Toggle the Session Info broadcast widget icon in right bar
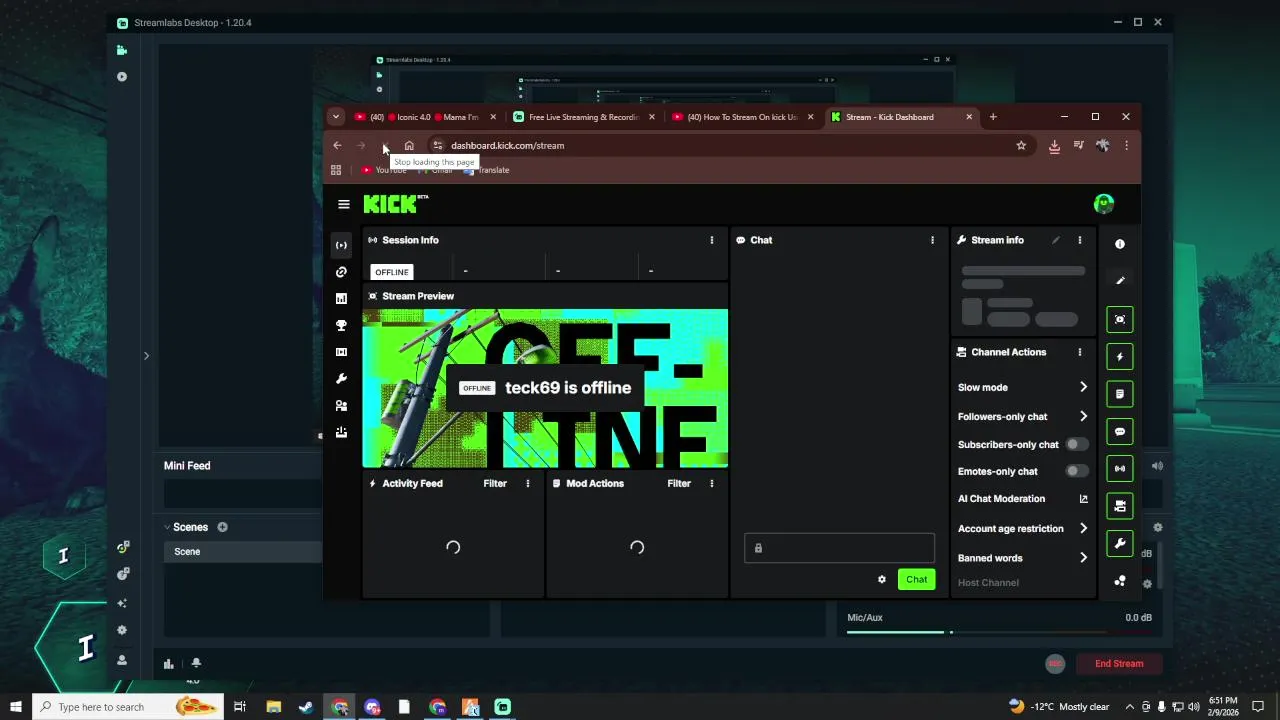This screenshot has width=1280, height=720. point(1120,468)
